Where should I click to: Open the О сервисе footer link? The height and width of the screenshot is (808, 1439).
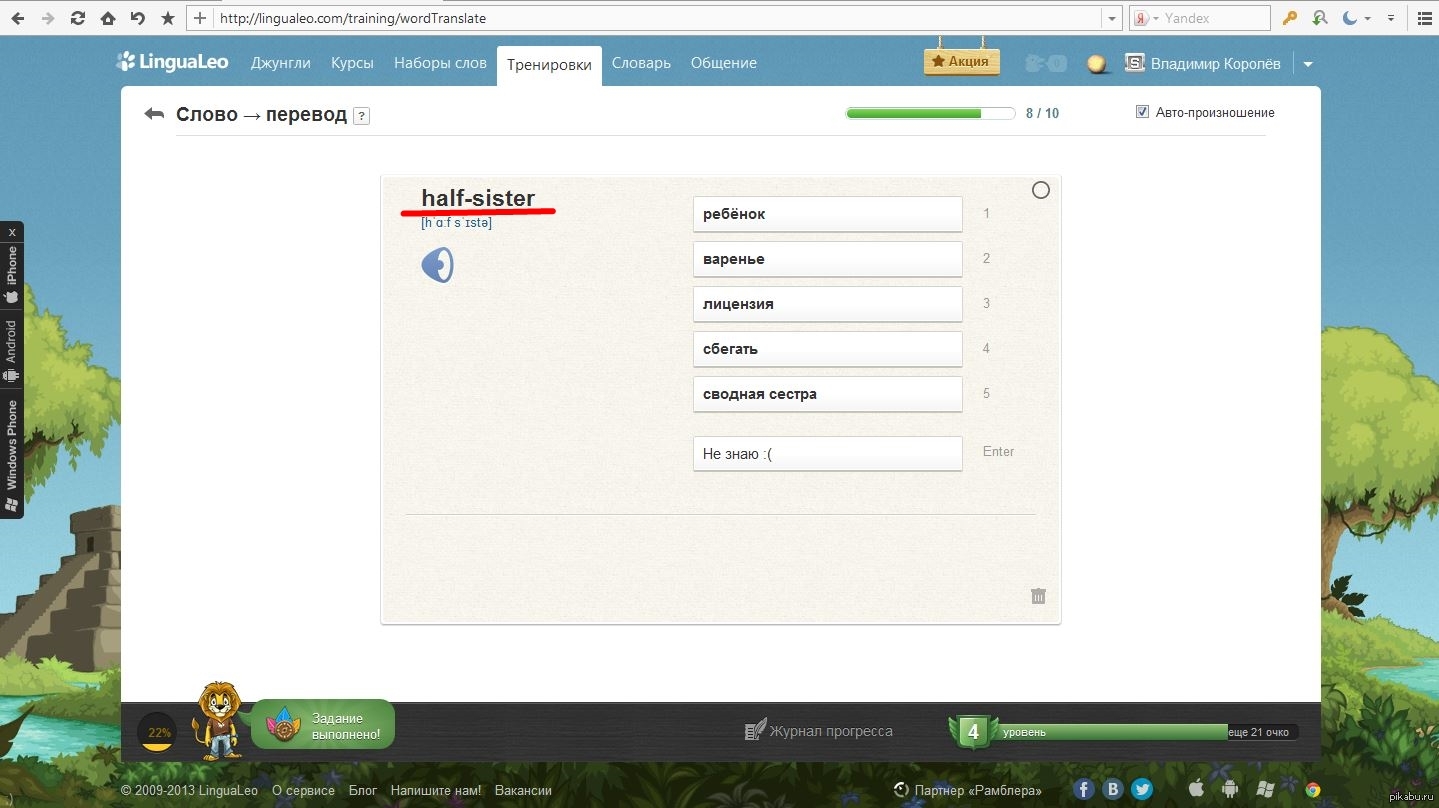coord(303,790)
